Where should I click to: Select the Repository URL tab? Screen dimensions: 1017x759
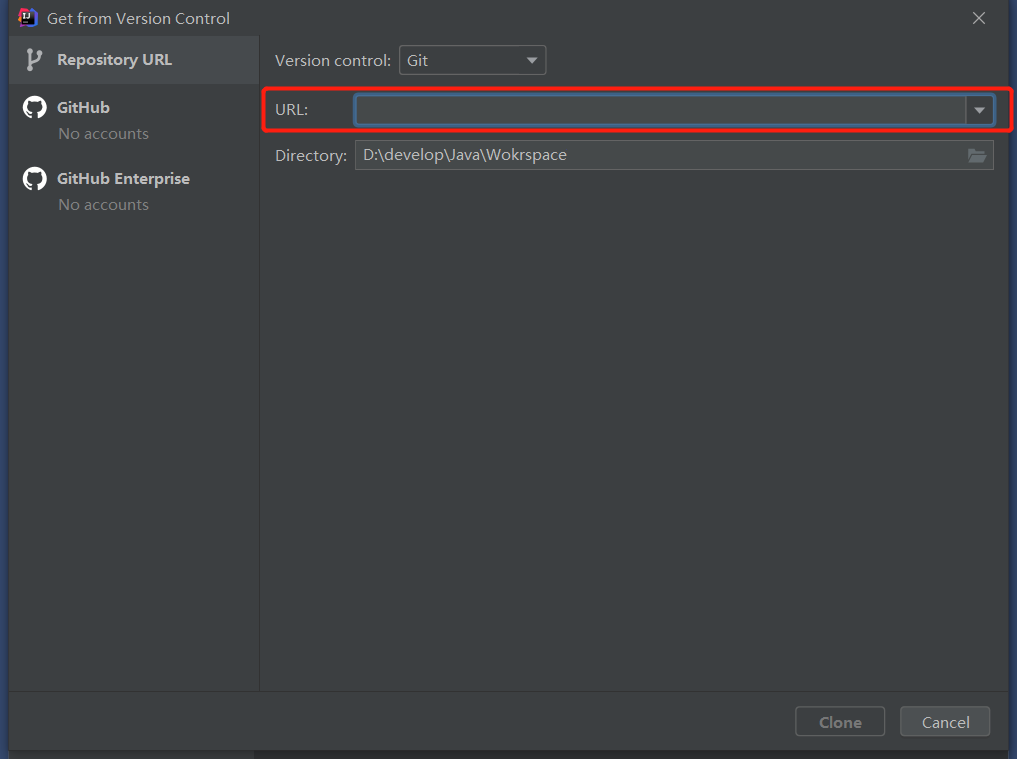click(x=134, y=60)
